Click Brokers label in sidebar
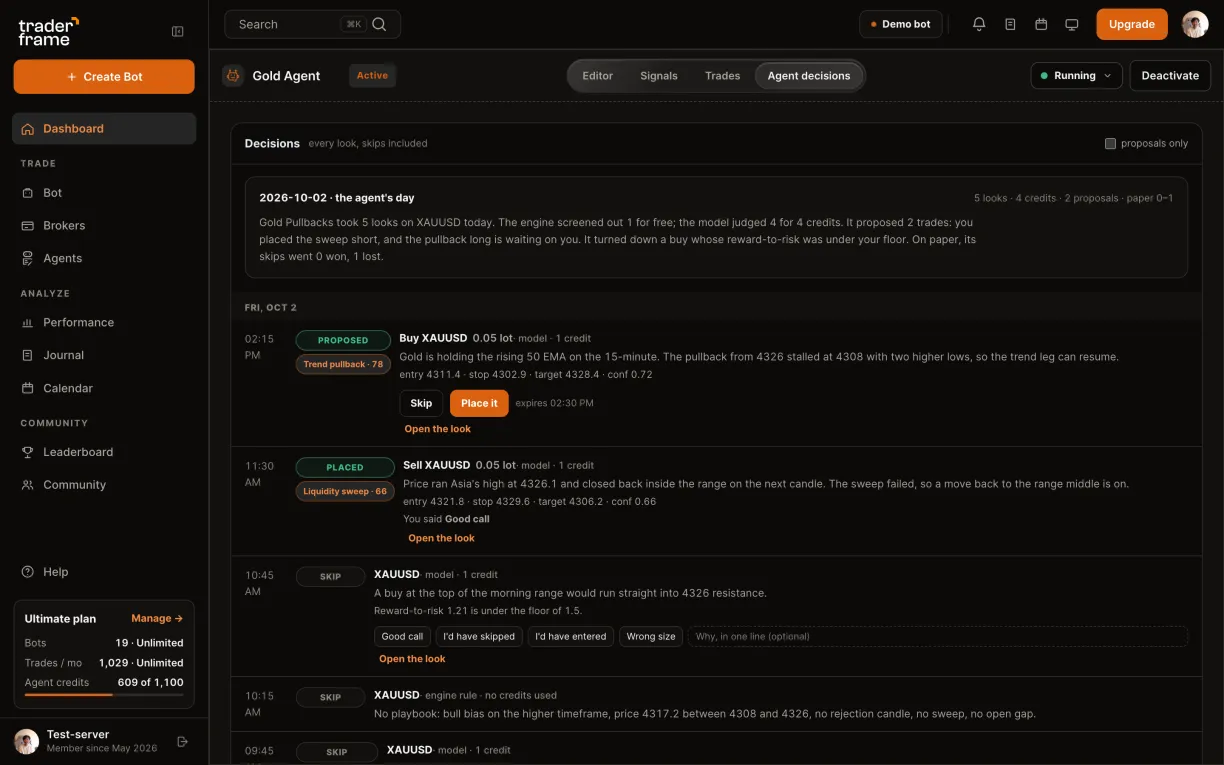The image size is (1224, 765). coord(64,226)
